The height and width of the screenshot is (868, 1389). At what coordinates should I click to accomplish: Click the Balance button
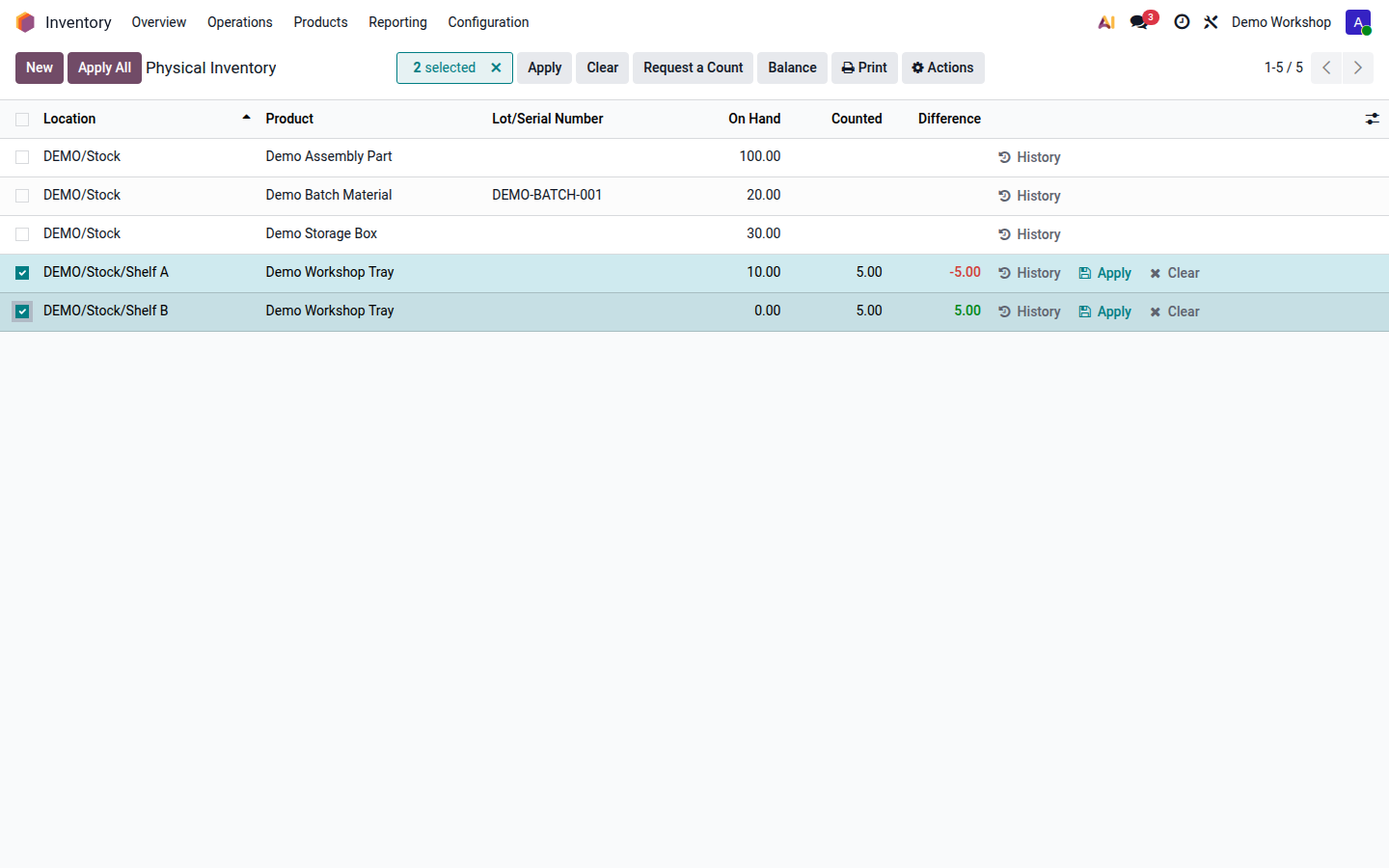[792, 68]
